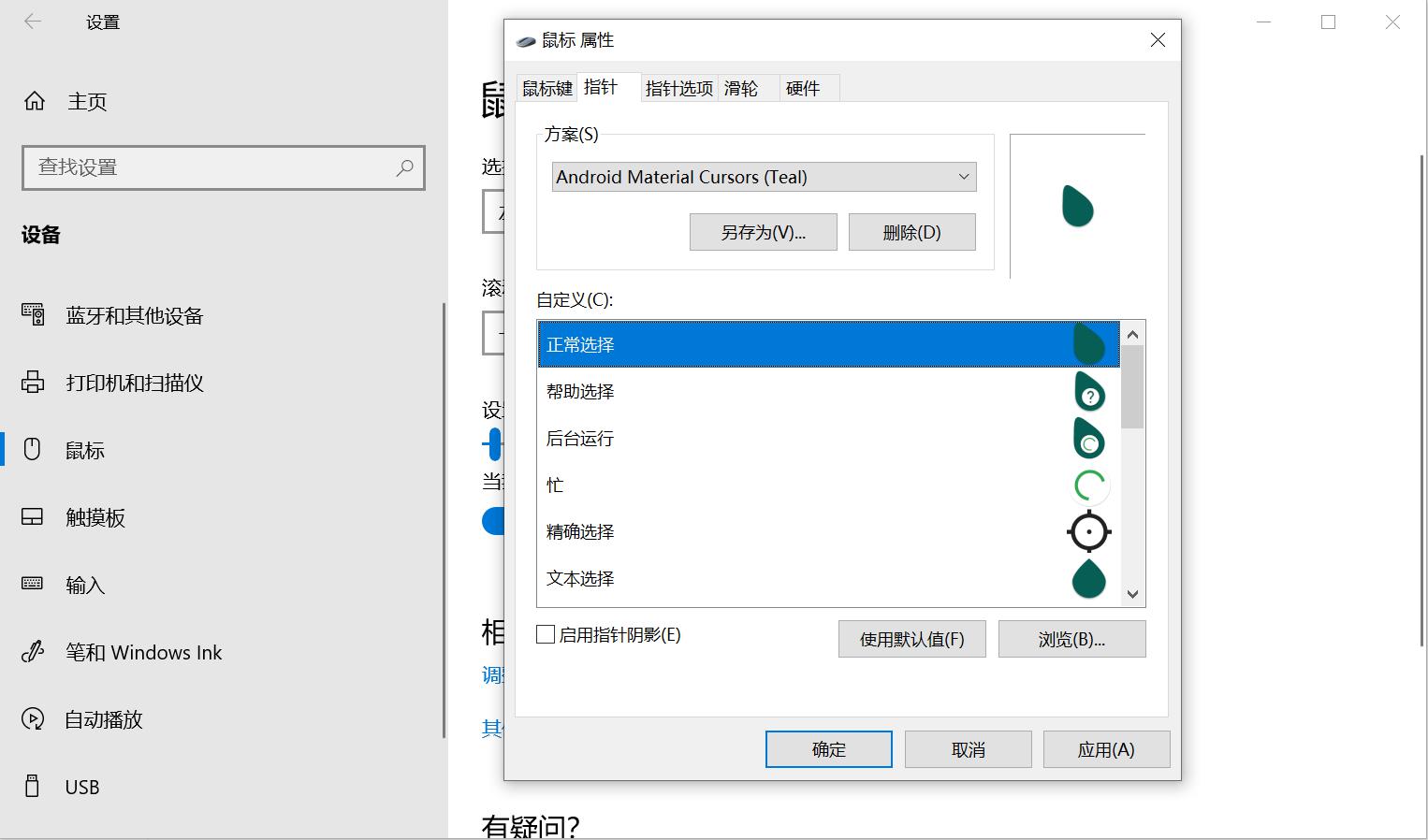Switch to the 指针选项 tab
This screenshot has width=1428, height=840.
coord(678,88)
